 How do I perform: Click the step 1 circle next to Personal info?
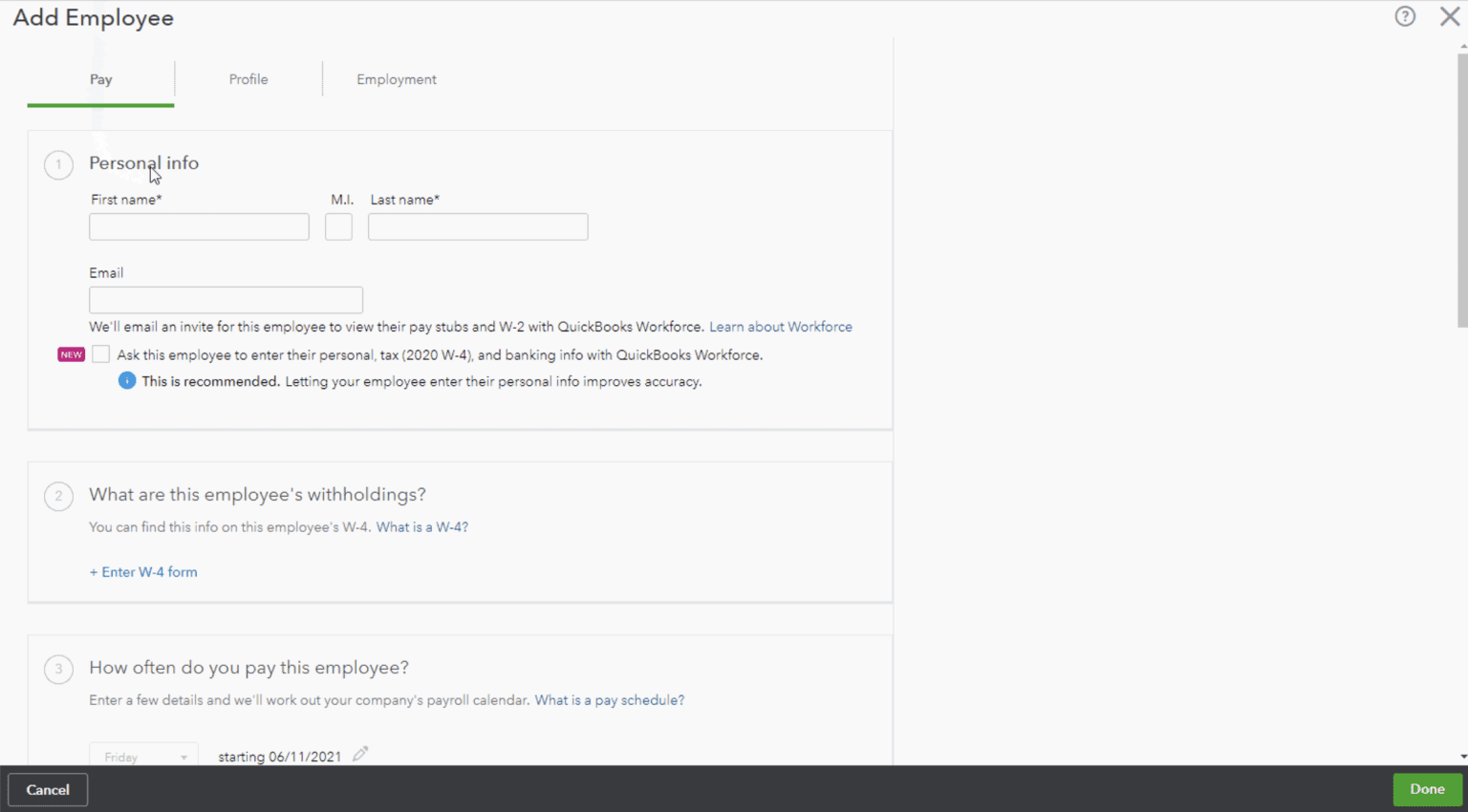tap(58, 164)
